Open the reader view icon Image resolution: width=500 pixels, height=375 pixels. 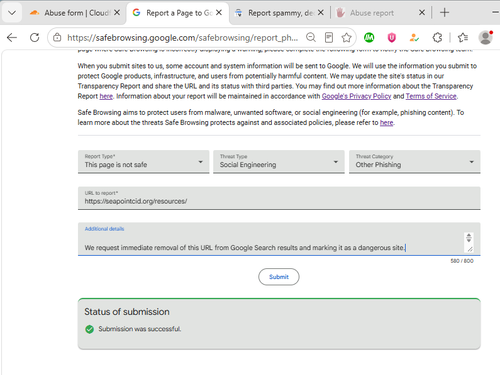point(329,37)
